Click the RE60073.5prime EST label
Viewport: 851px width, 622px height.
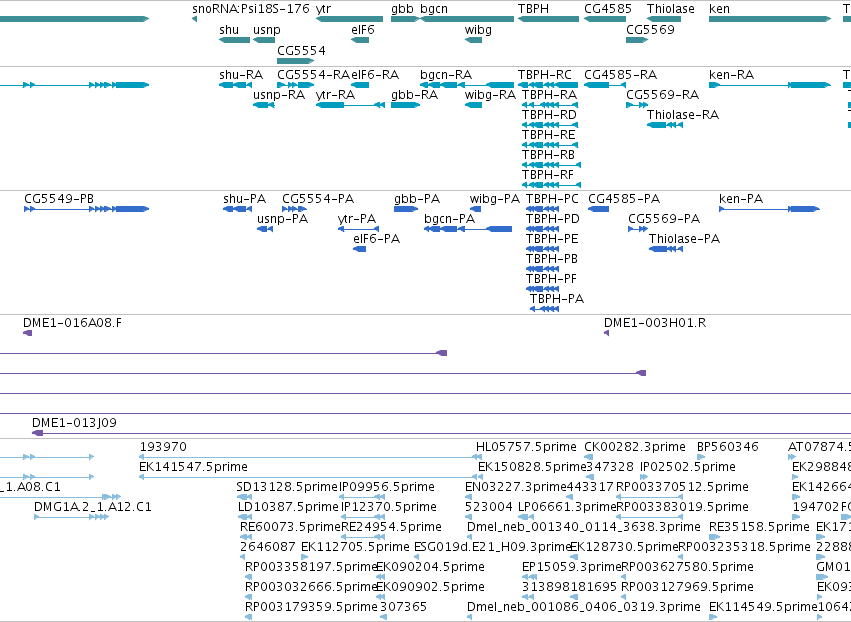[x=290, y=527]
